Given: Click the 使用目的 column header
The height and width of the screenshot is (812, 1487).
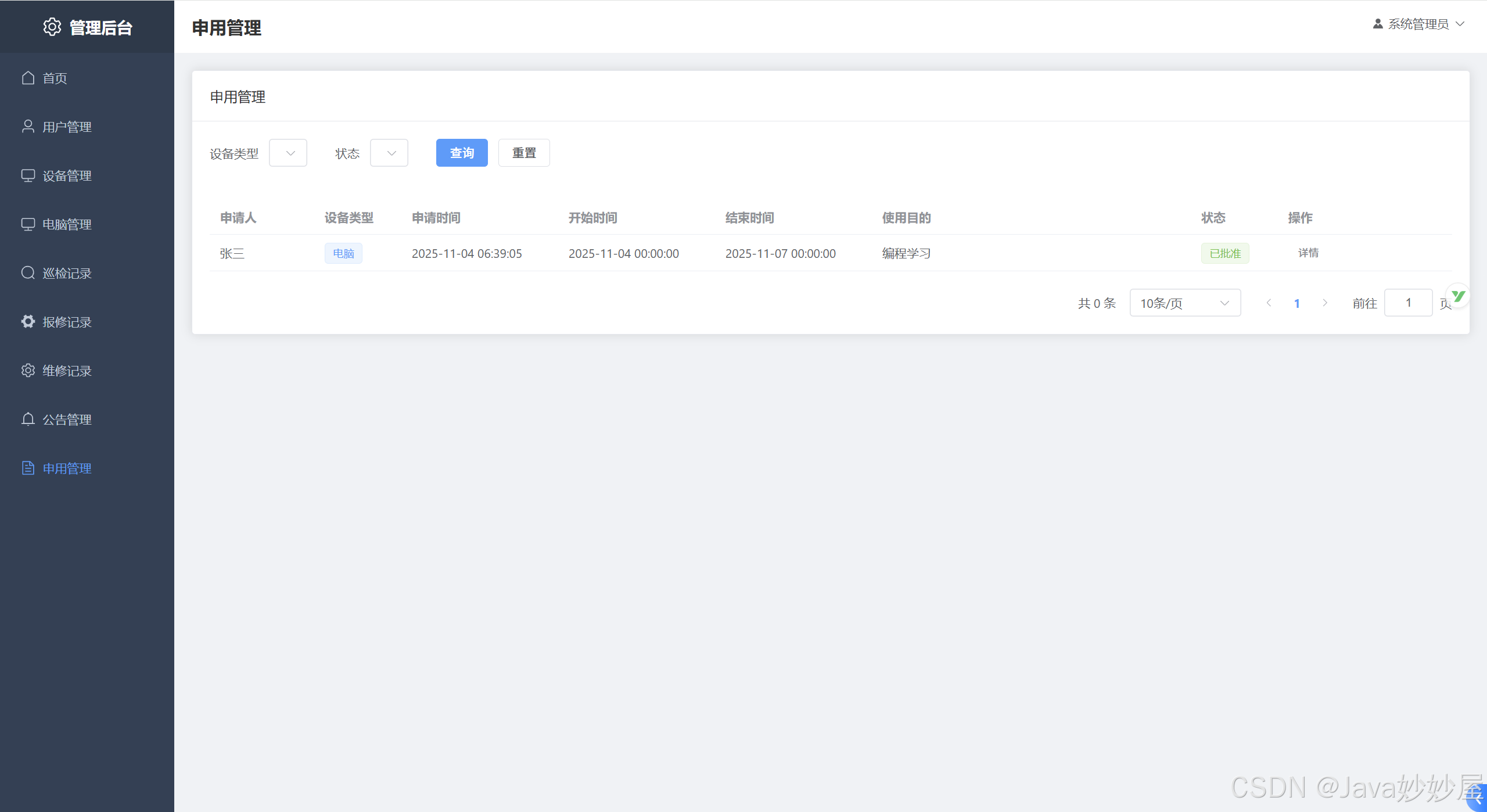Looking at the screenshot, I should click(907, 218).
